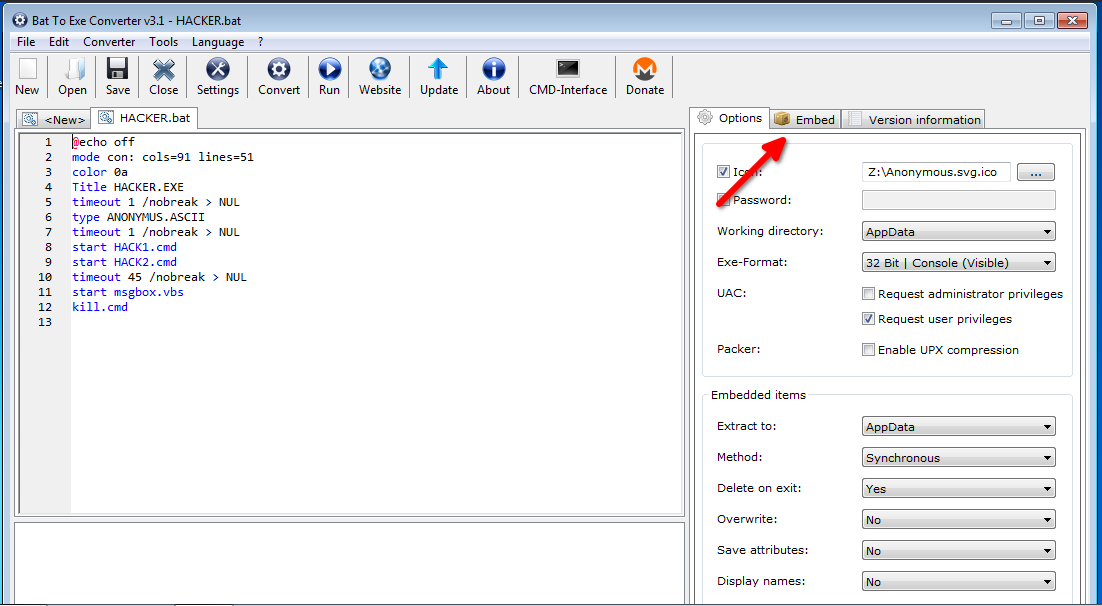Click the output log pane below the editor
The width and height of the screenshot is (1102, 606).
click(349, 563)
